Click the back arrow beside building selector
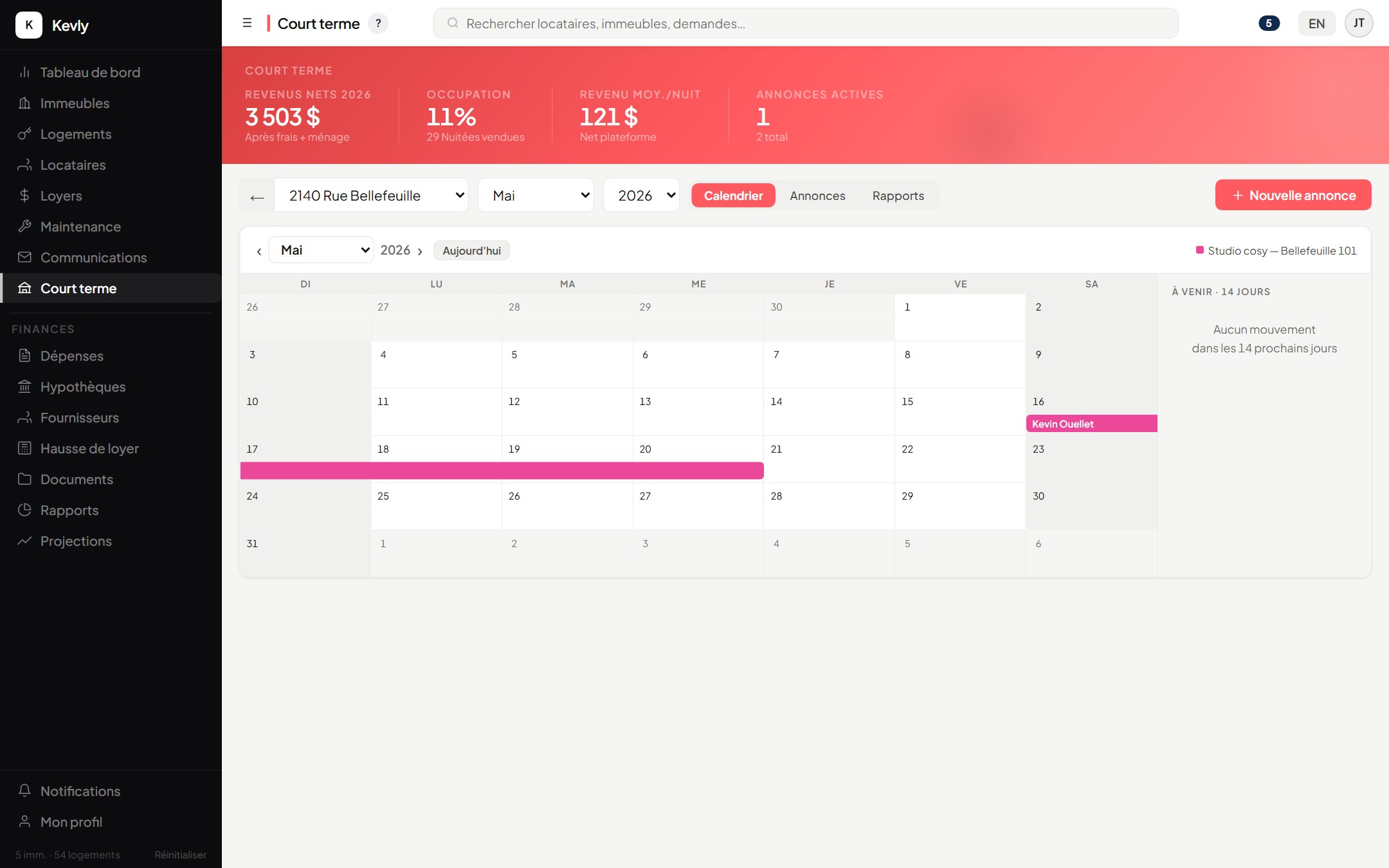 point(257,195)
